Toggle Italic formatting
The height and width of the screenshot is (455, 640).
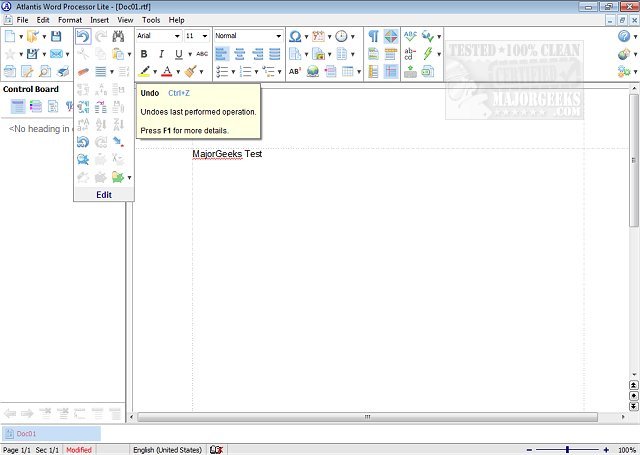click(x=161, y=54)
